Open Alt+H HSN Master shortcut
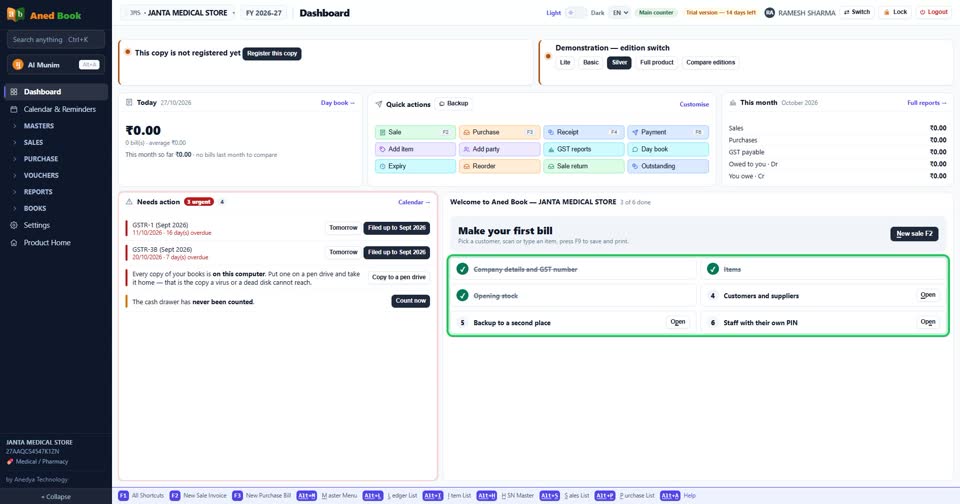This screenshot has width=960, height=504. click(x=506, y=496)
